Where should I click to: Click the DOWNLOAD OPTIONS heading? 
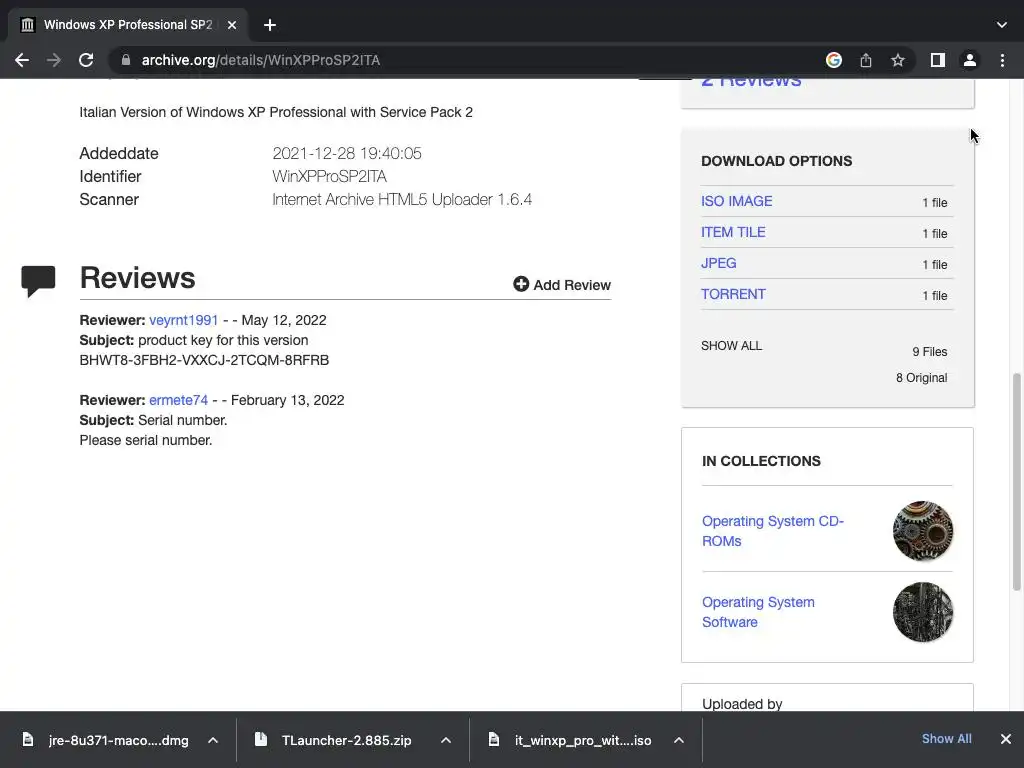pos(776,161)
